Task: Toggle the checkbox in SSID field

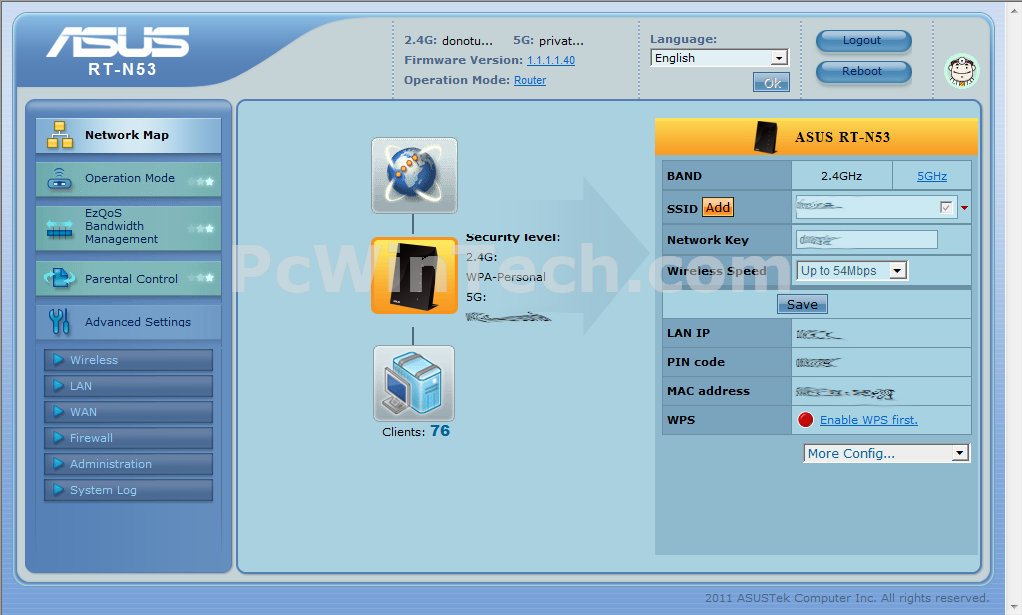Action: click(946, 207)
